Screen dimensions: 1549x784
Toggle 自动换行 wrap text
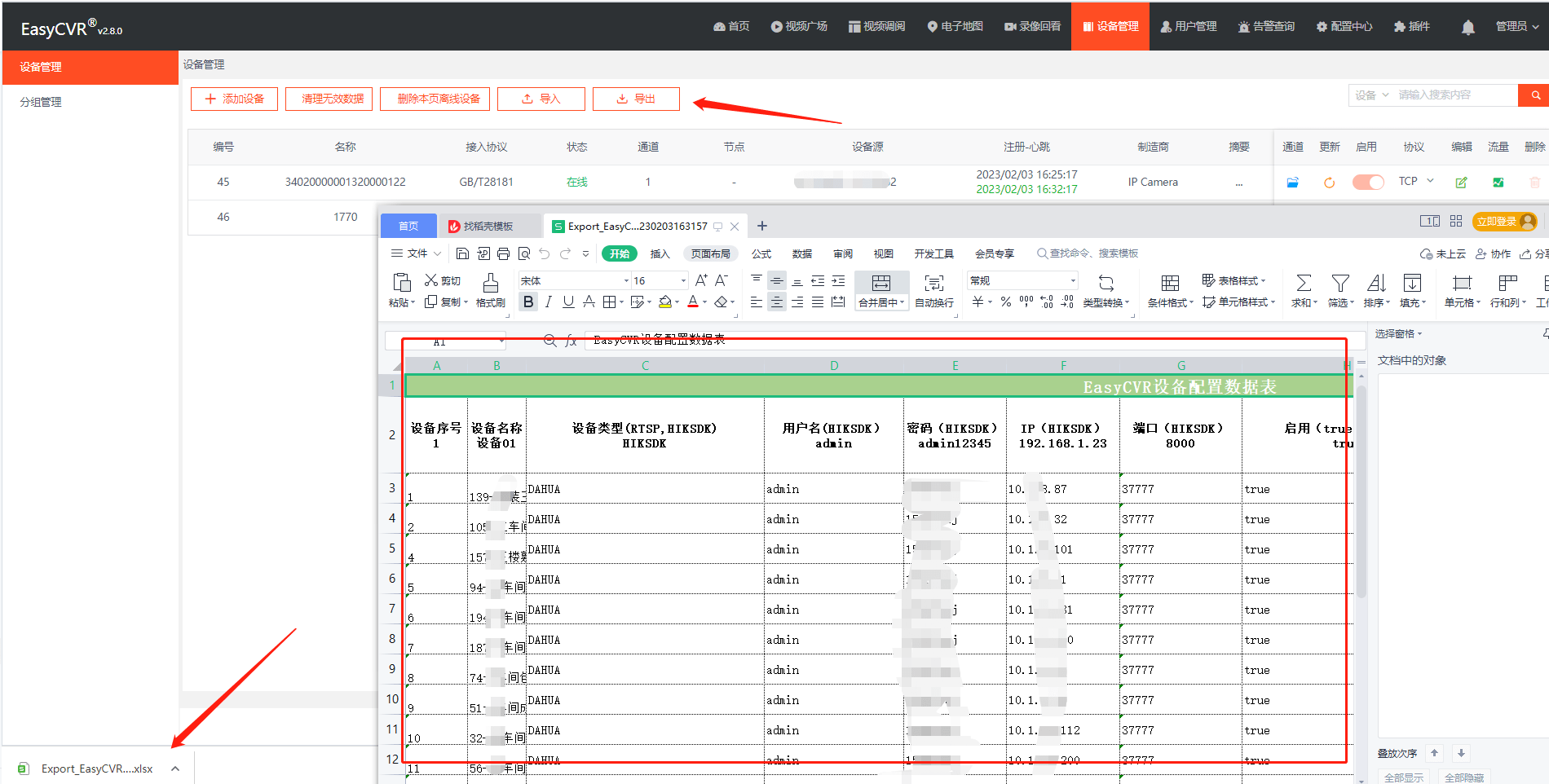(x=934, y=291)
